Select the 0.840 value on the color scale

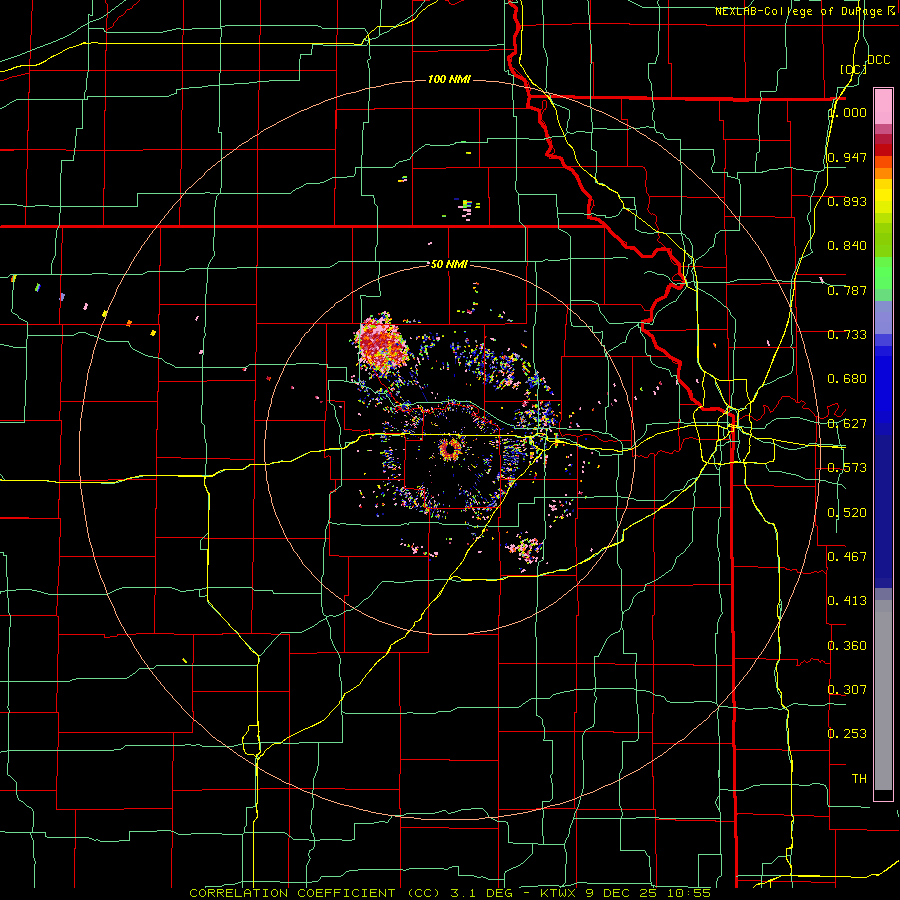click(x=847, y=246)
